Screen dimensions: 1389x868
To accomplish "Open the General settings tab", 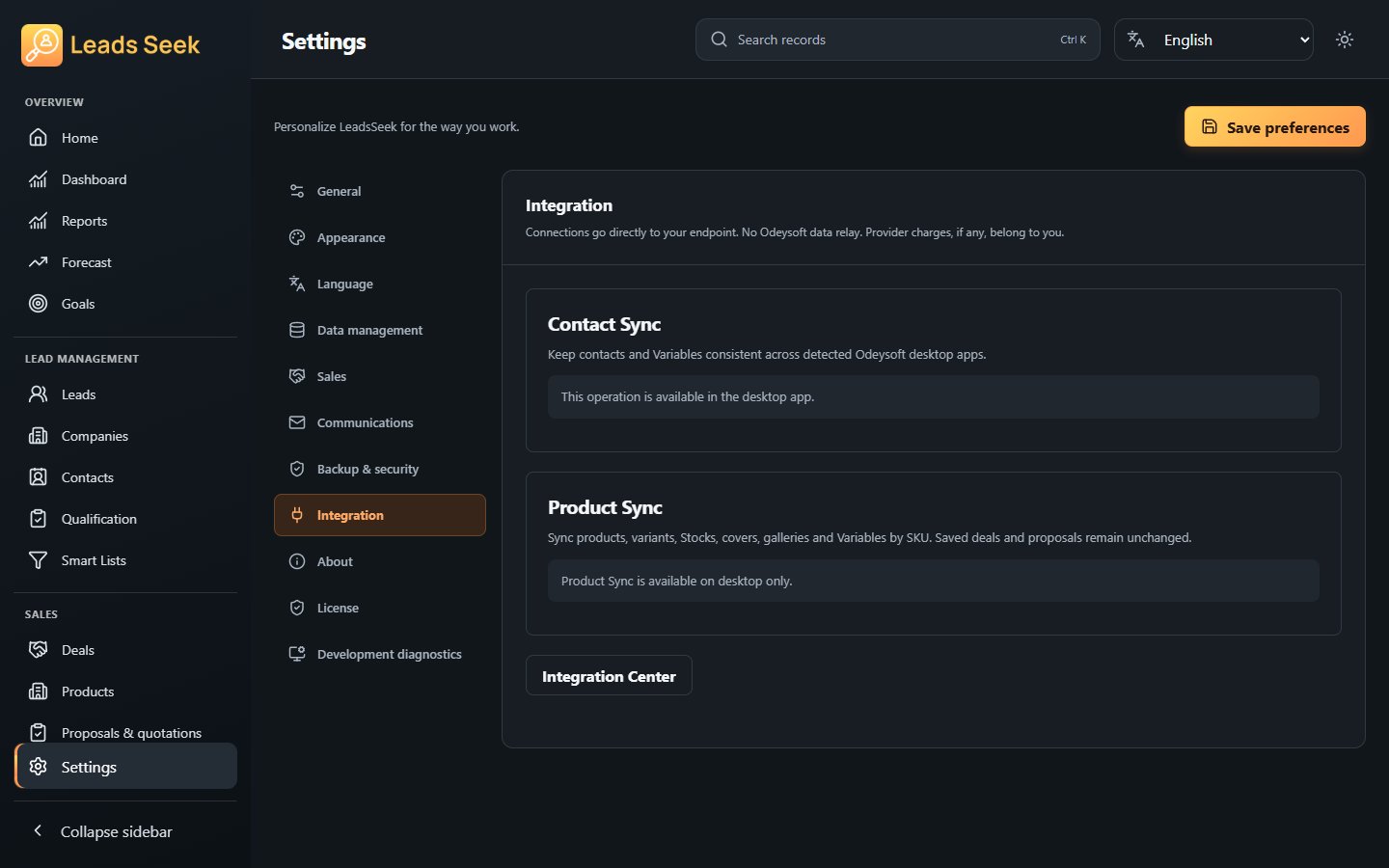I will click(x=379, y=191).
